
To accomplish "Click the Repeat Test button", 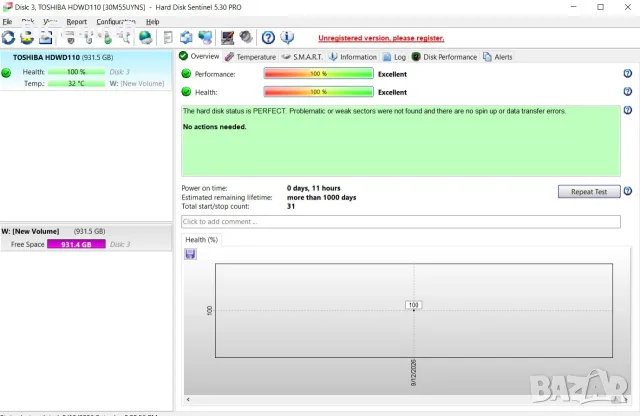I will (x=589, y=191).
